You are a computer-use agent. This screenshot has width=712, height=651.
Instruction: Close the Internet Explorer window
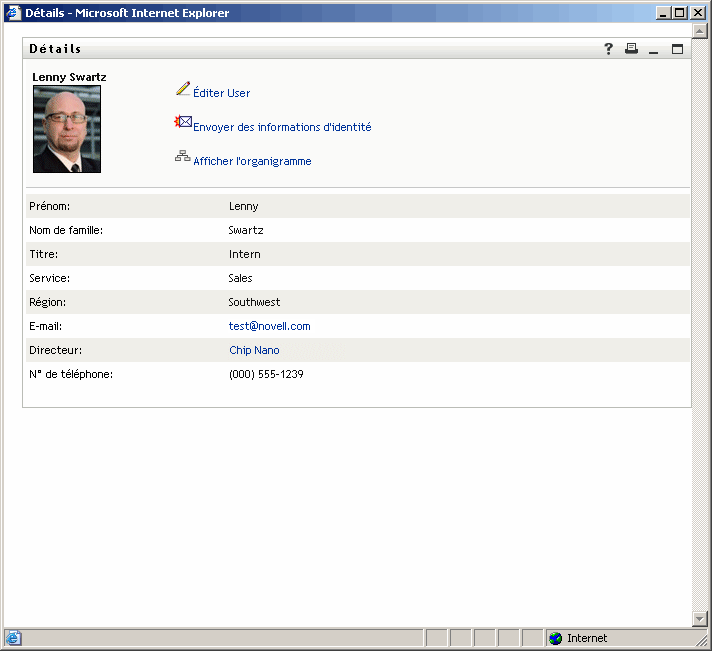[697, 13]
